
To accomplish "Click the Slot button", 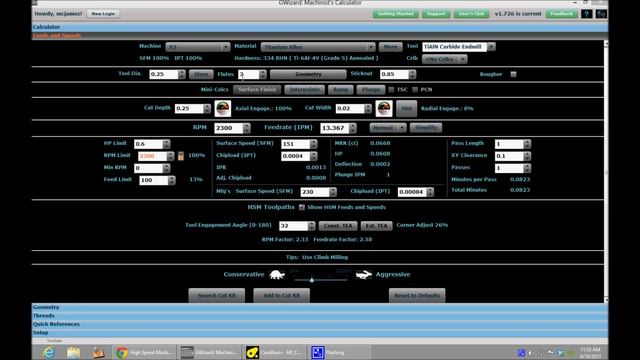I will tap(407, 109).
